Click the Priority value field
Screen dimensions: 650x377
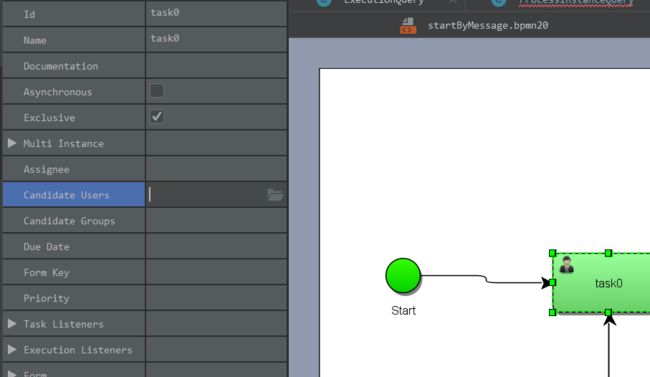click(x=216, y=298)
